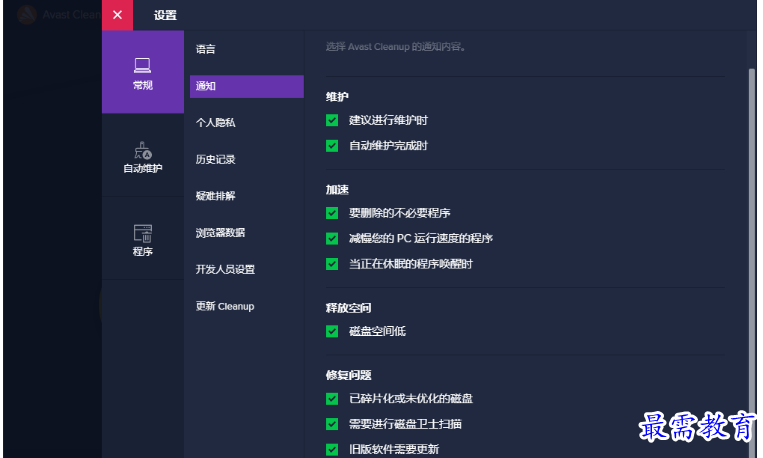Screen dimensions: 763x458
Task: Open the 开发人员设置 developer settings
Action: point(225,270)
